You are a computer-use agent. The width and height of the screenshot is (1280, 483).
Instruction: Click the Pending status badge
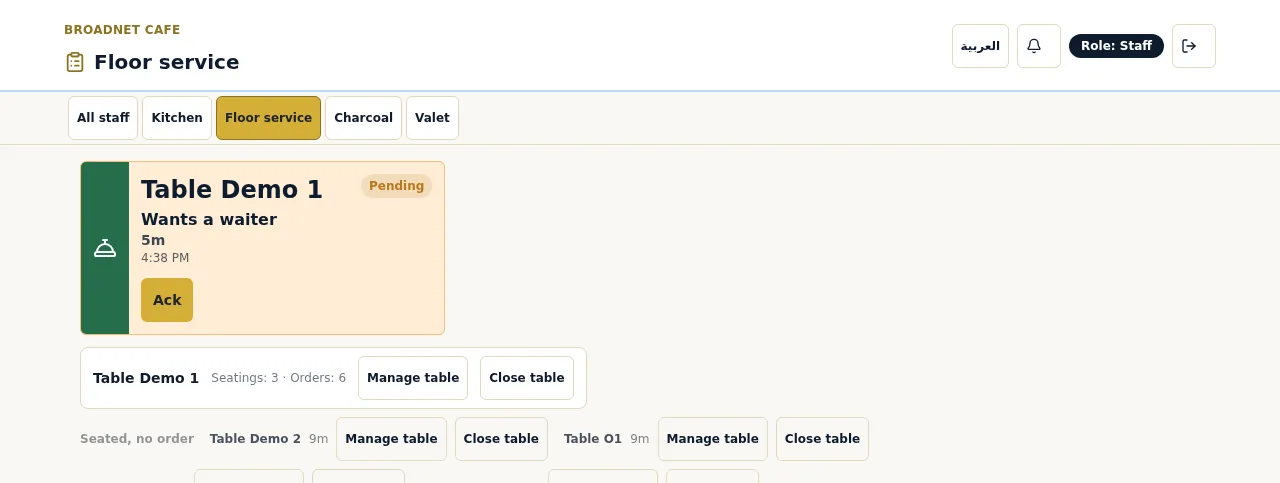point(396,186)
